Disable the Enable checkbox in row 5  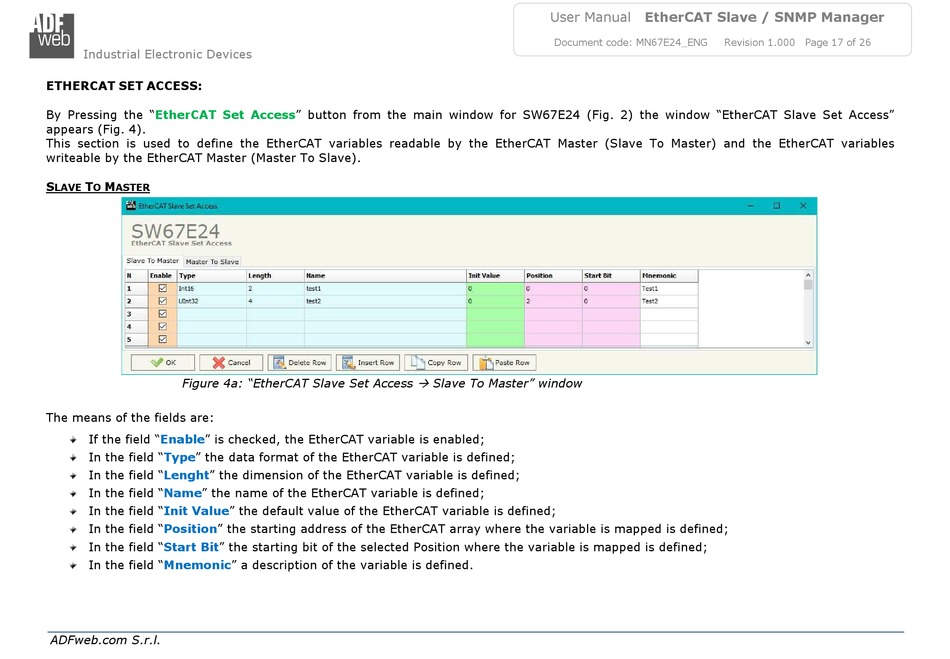[x=163, y=339]
